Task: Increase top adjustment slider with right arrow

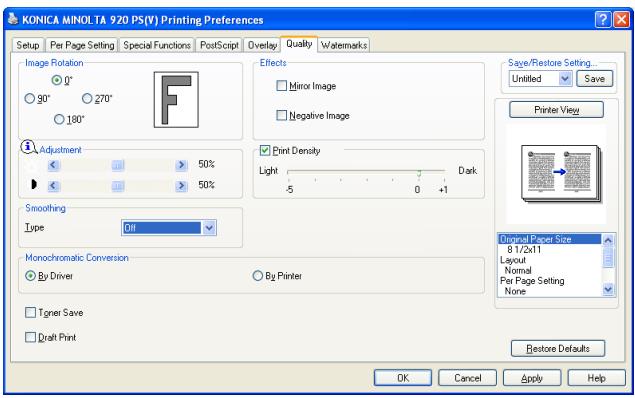Action: click(x=181, y=165)
